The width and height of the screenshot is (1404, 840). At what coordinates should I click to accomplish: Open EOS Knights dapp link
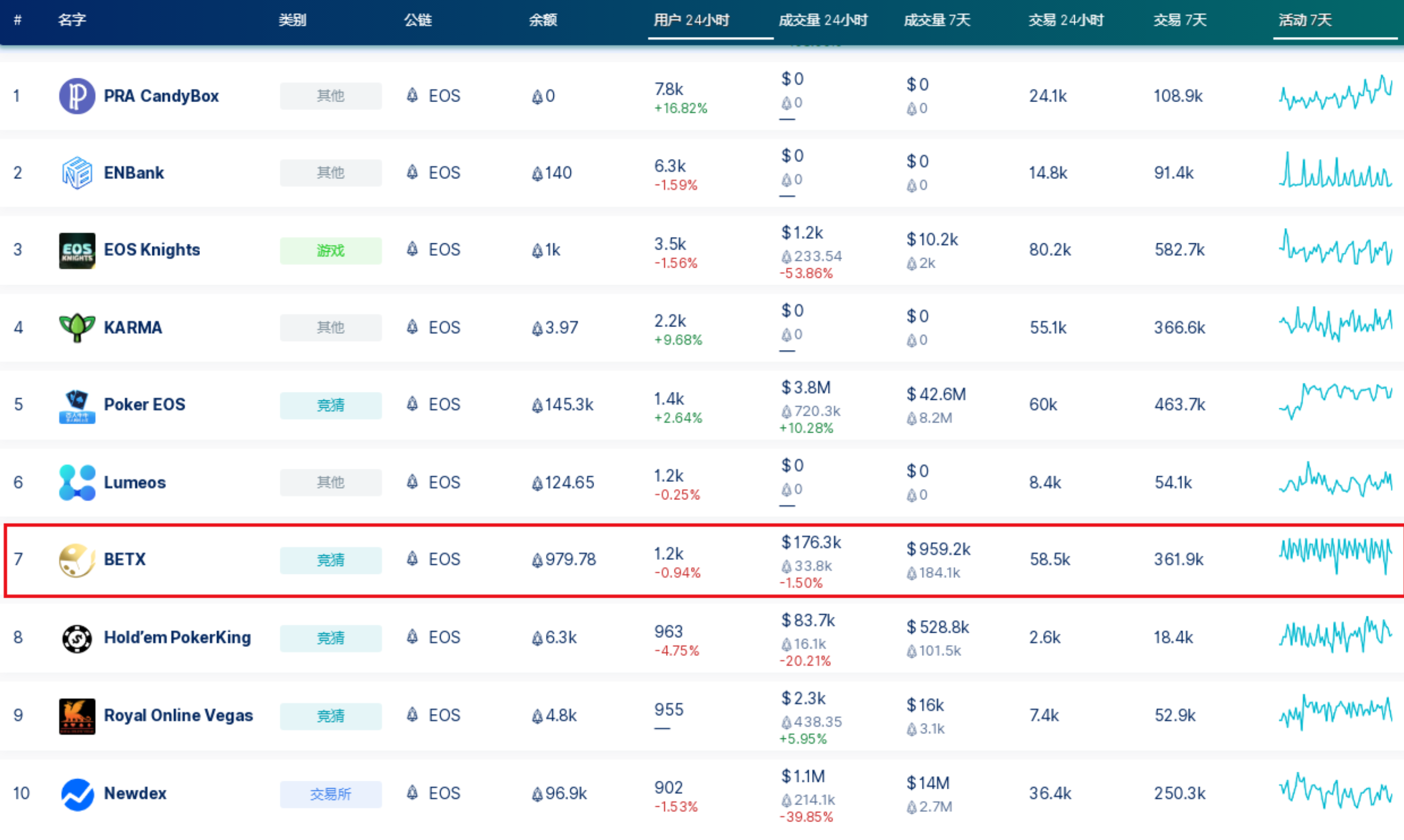coord(152,250)
